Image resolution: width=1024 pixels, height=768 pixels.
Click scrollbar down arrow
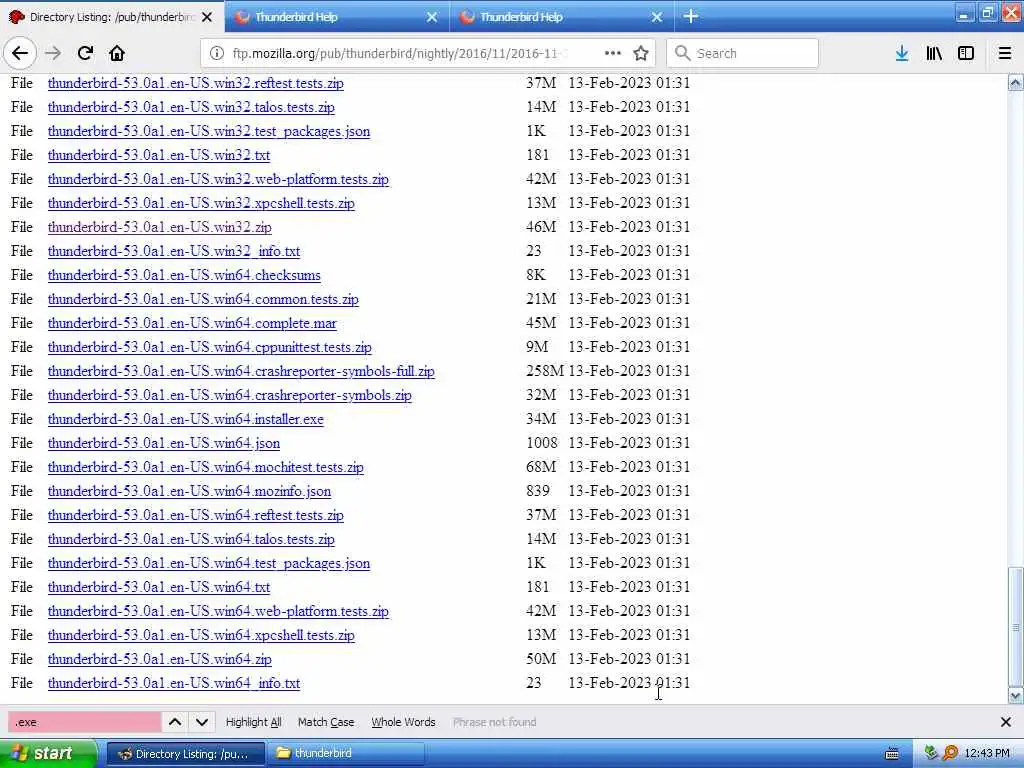click(1016, 696)
